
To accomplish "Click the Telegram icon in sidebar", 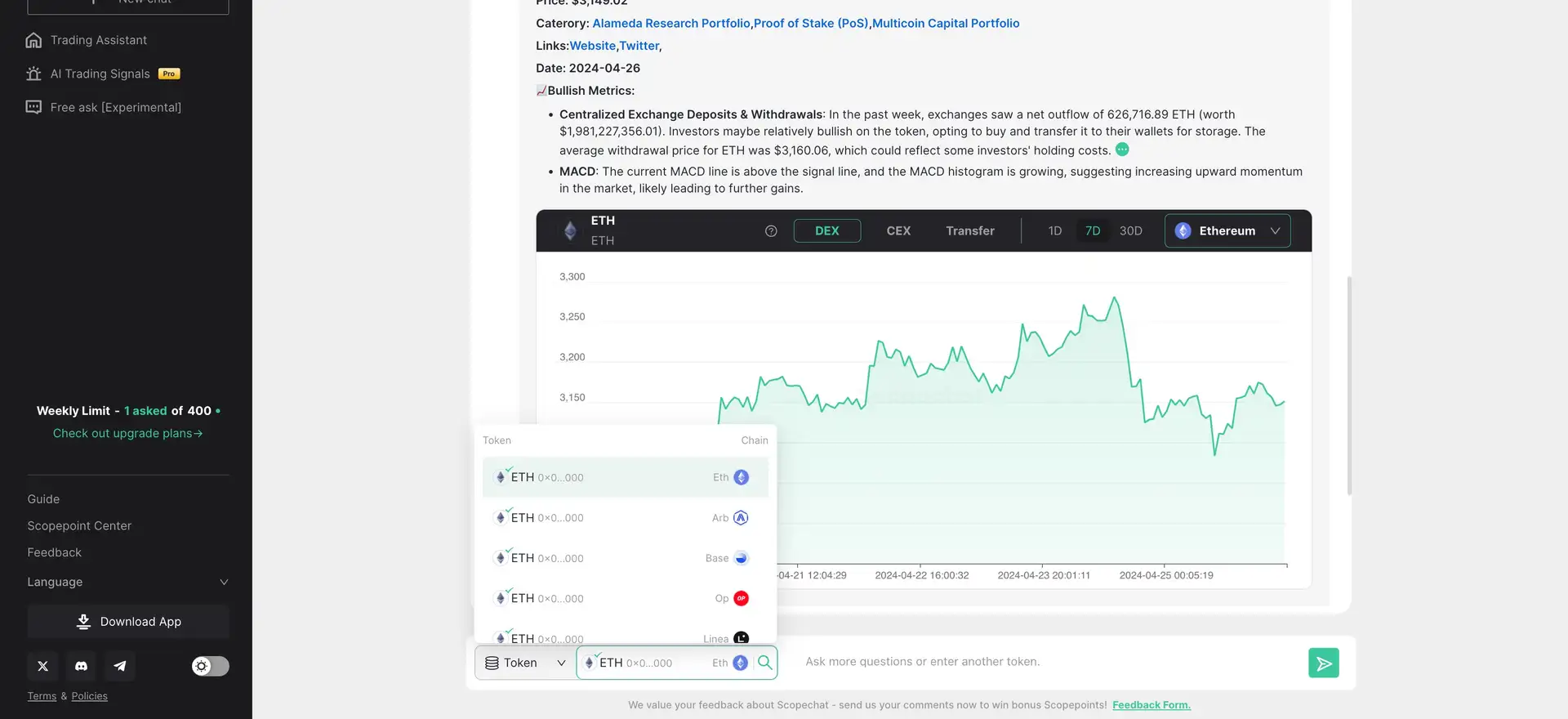I will click(120, 666).
